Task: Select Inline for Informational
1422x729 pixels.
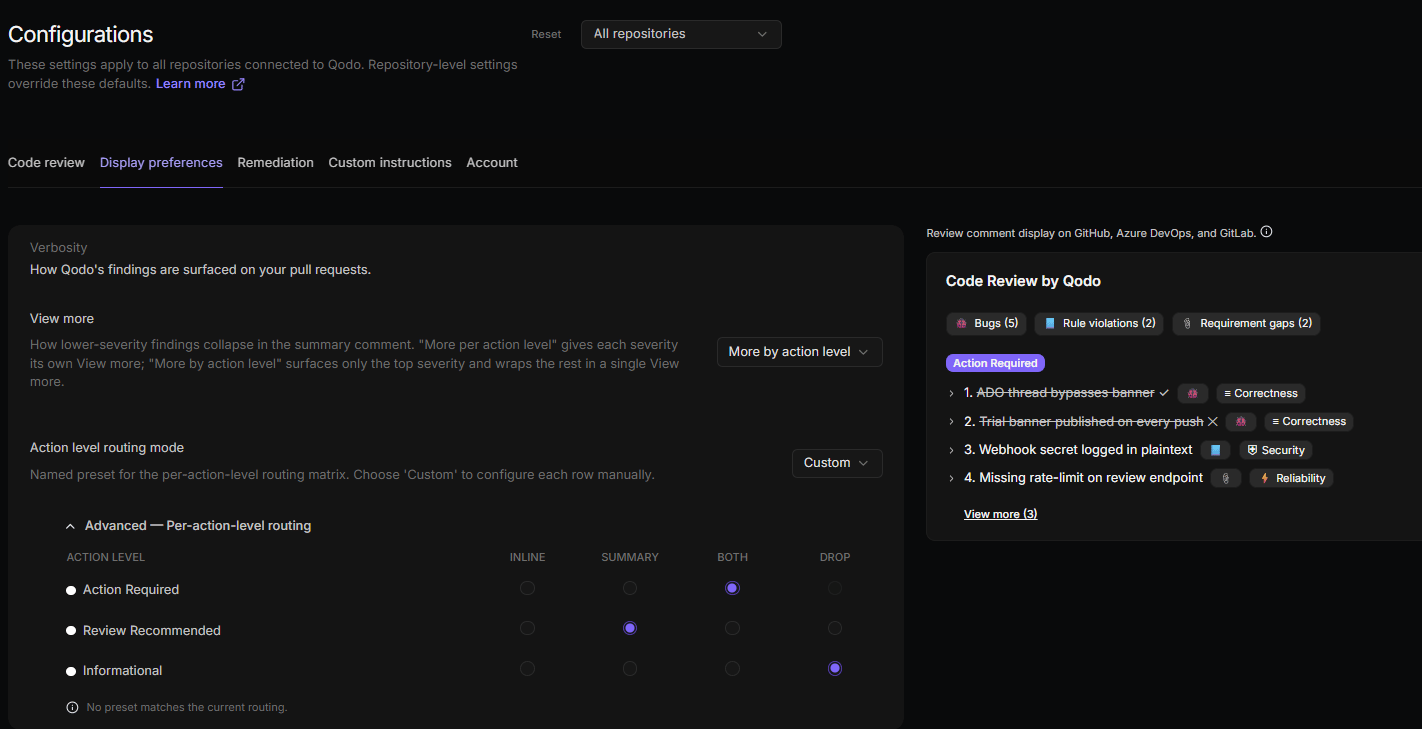Action: pyautogui.click(x=527, y=668)
